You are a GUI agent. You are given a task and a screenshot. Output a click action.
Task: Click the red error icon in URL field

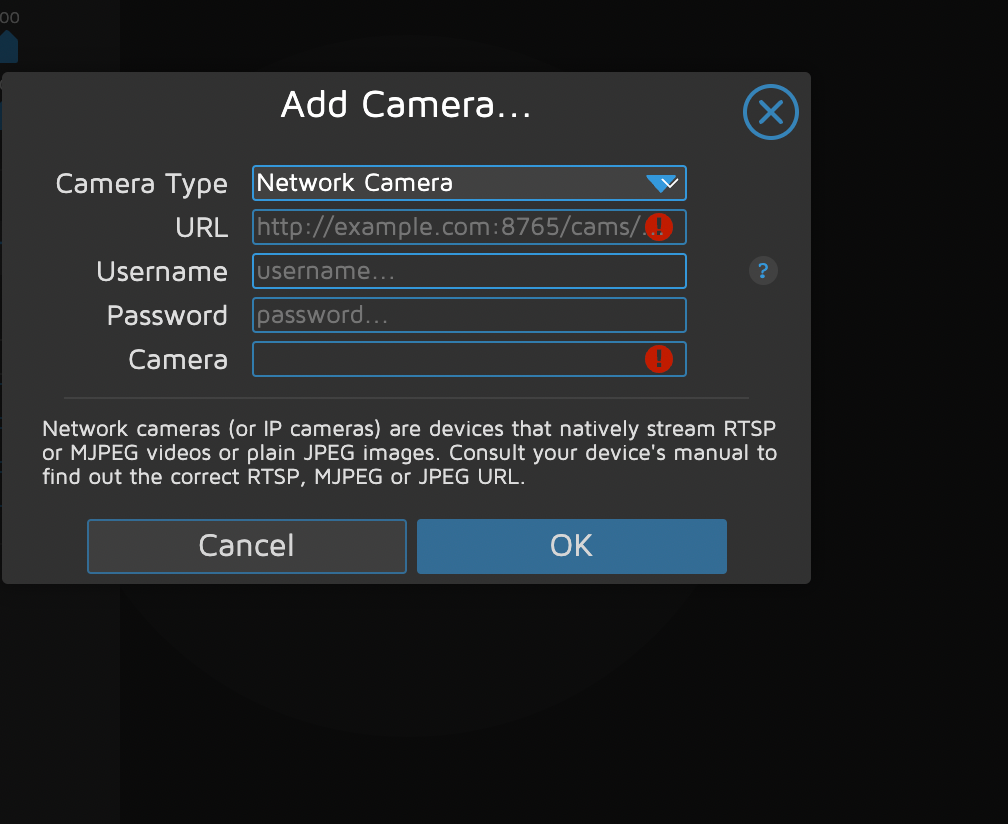[659, 227]
